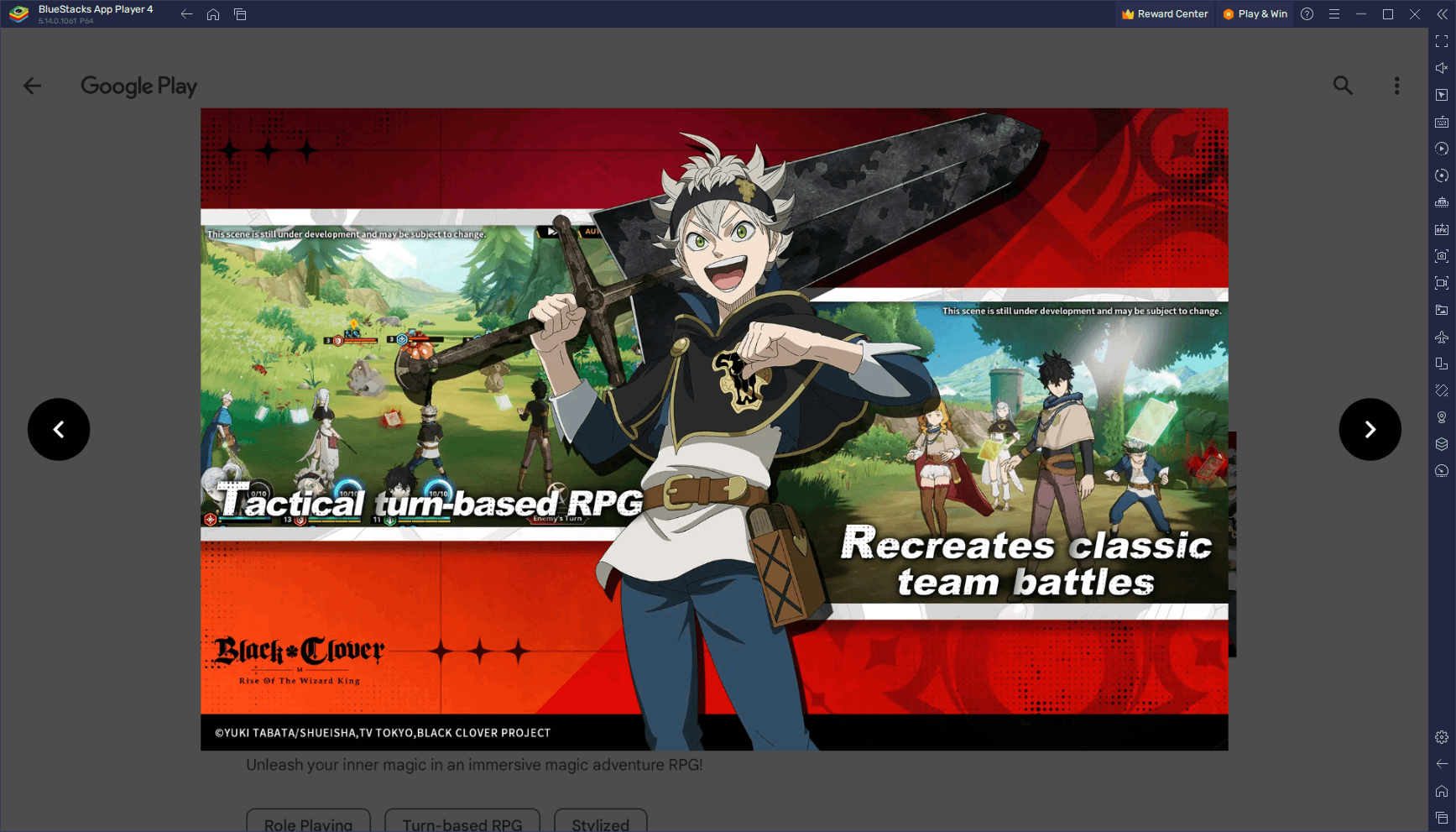Click the Black Clover screenshot image
The height and width of the screenshot is (832, 1456).
click(x=714, y=429)
